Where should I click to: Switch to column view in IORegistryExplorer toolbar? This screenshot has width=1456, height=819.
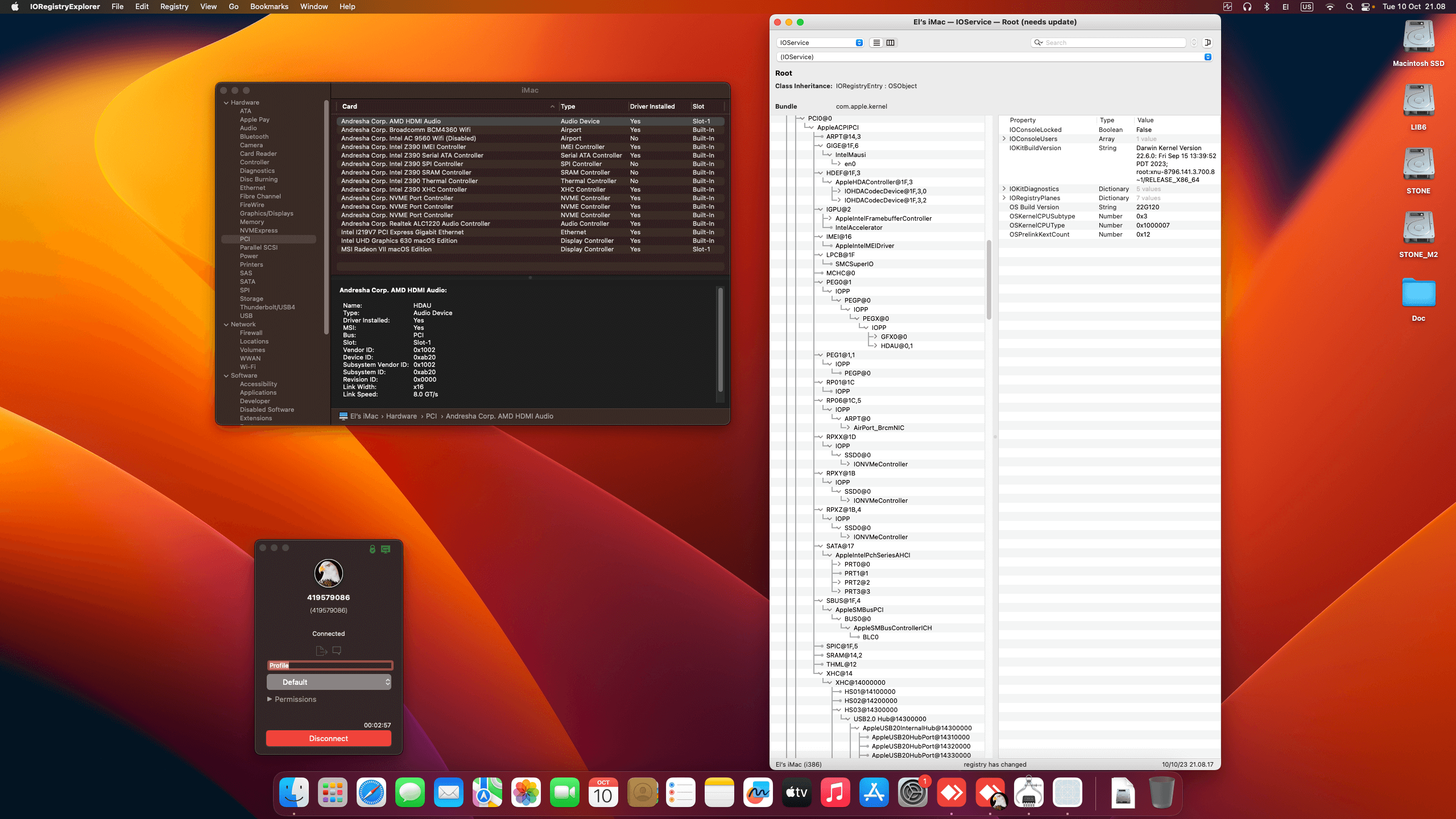pyautogui.click(x=891, y=43)
